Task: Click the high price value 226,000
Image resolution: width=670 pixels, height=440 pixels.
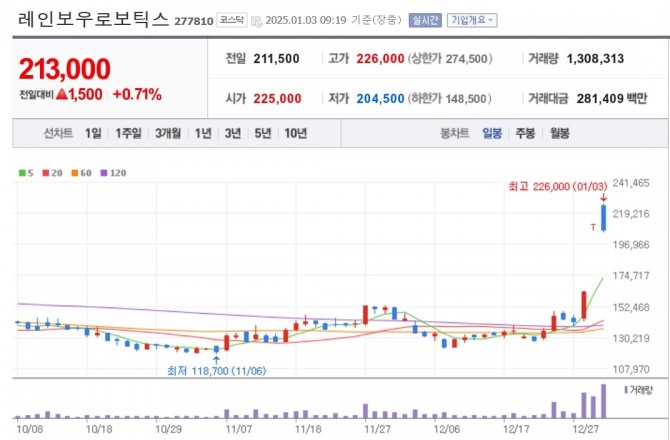Action: 380,59
